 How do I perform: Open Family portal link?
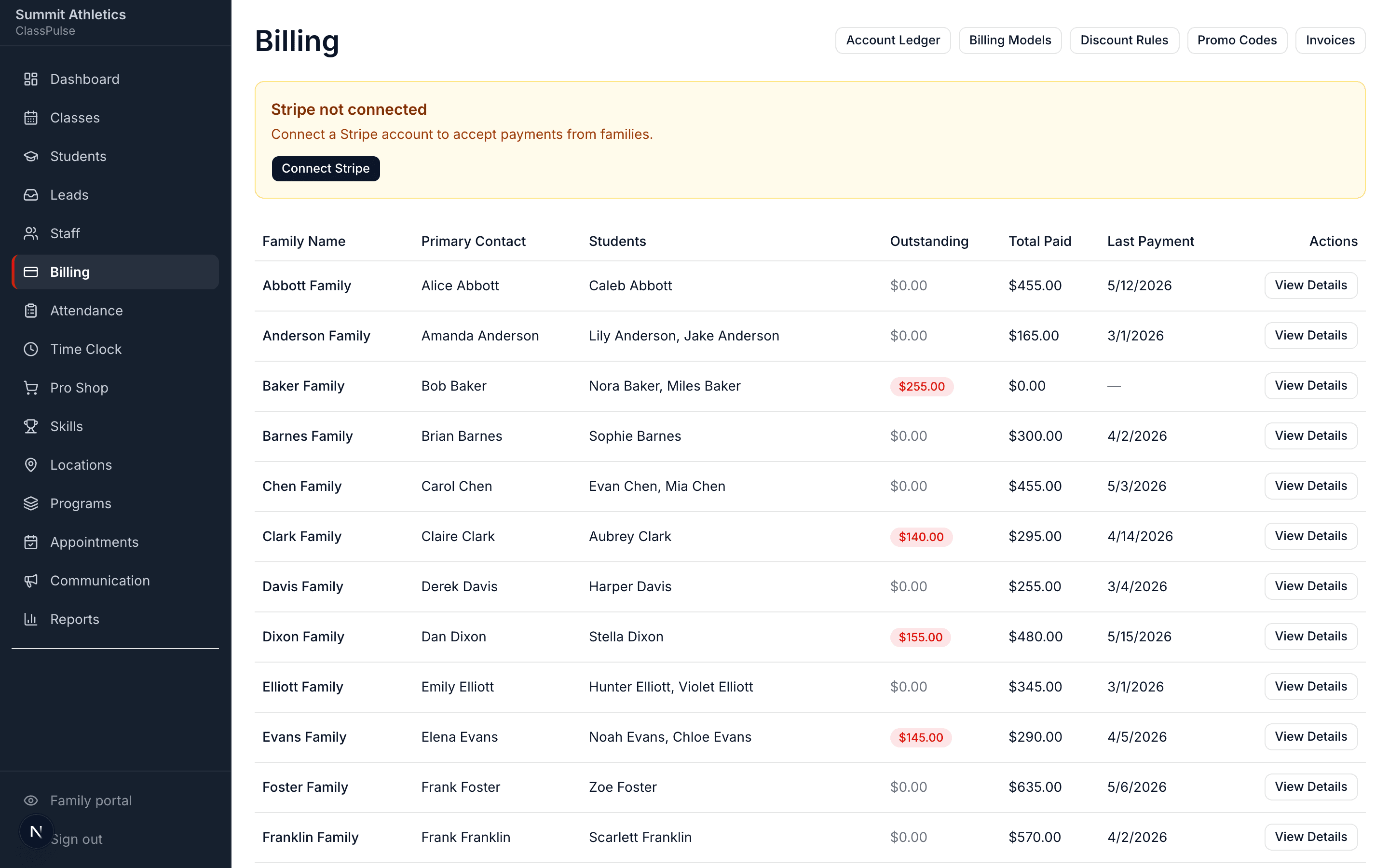click(115, 800)
